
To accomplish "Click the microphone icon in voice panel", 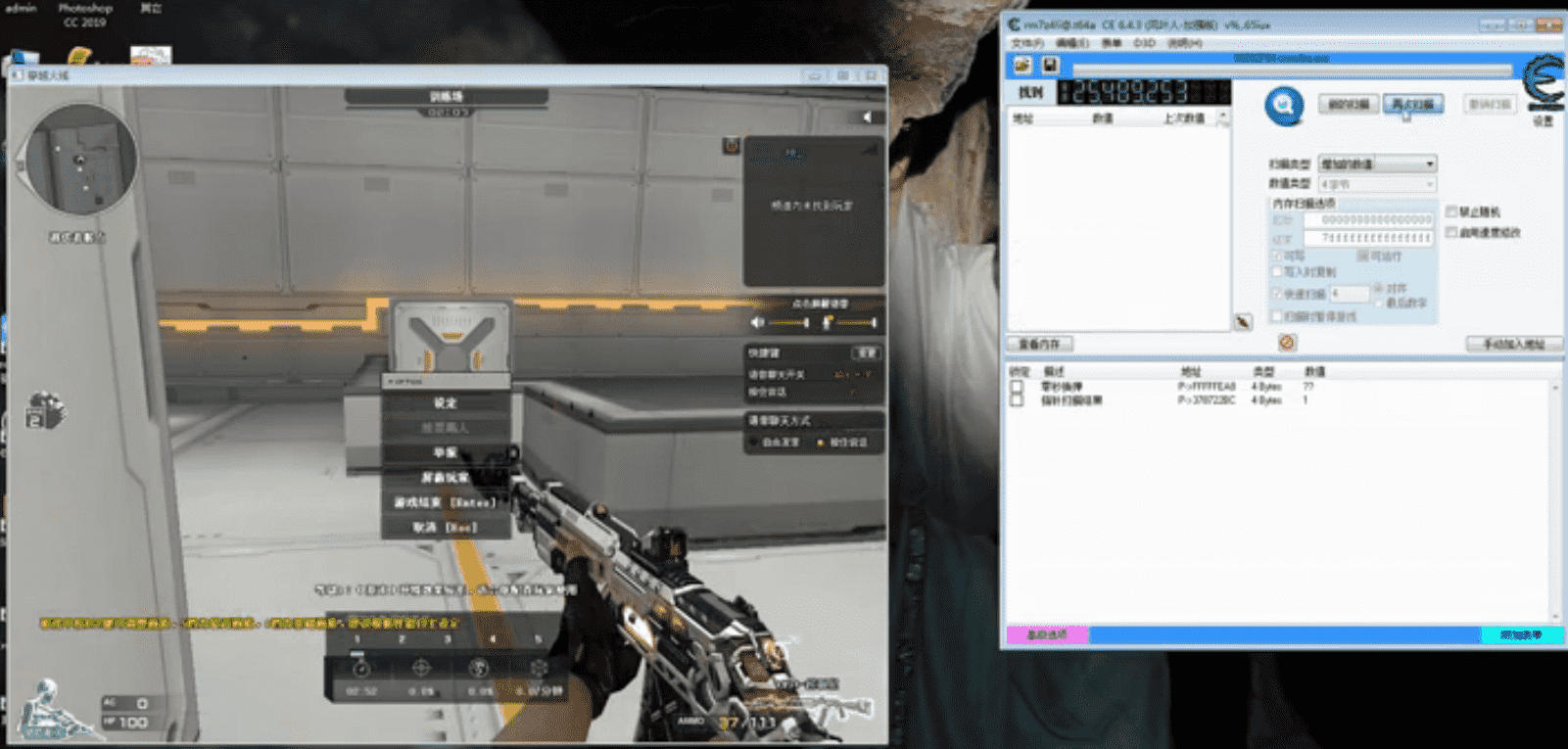I will 828,322.
